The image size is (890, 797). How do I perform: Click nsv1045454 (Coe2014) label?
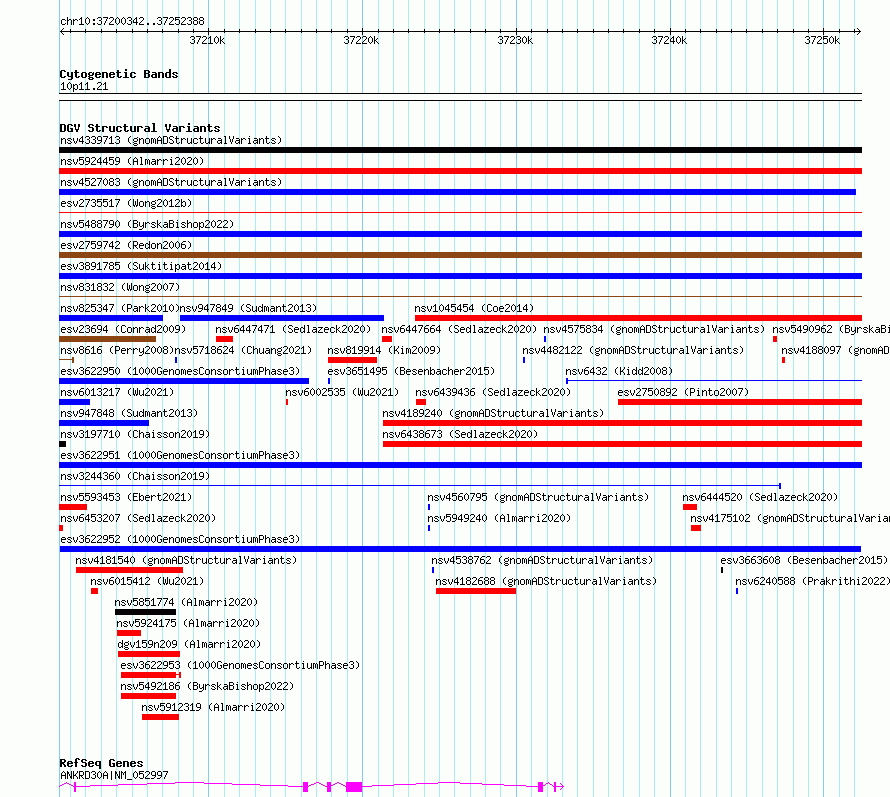[x=474, y=308]
